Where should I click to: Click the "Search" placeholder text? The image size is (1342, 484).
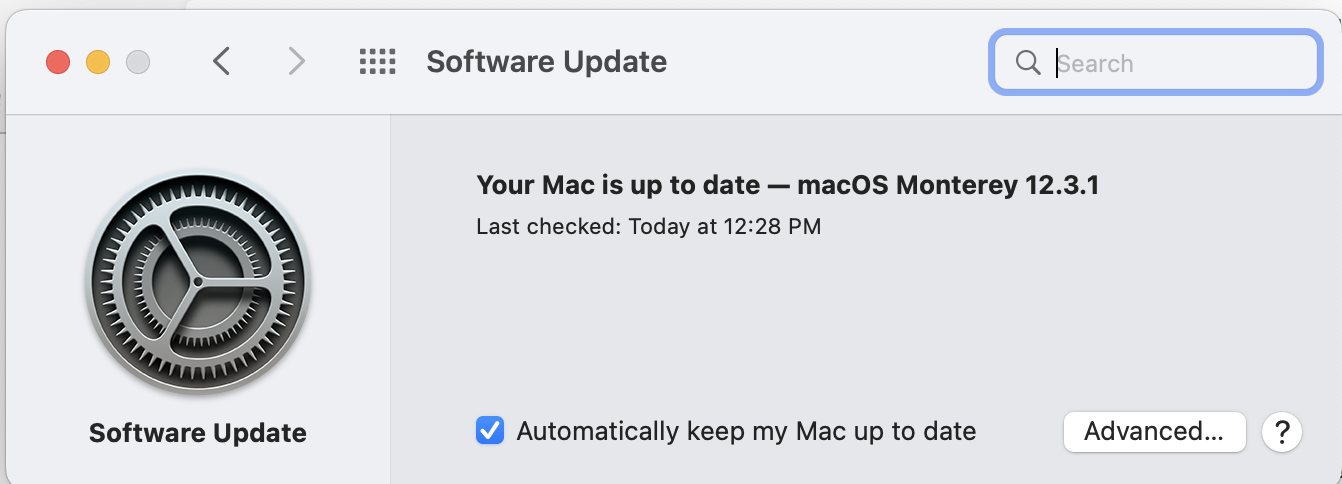point(1096,64)
